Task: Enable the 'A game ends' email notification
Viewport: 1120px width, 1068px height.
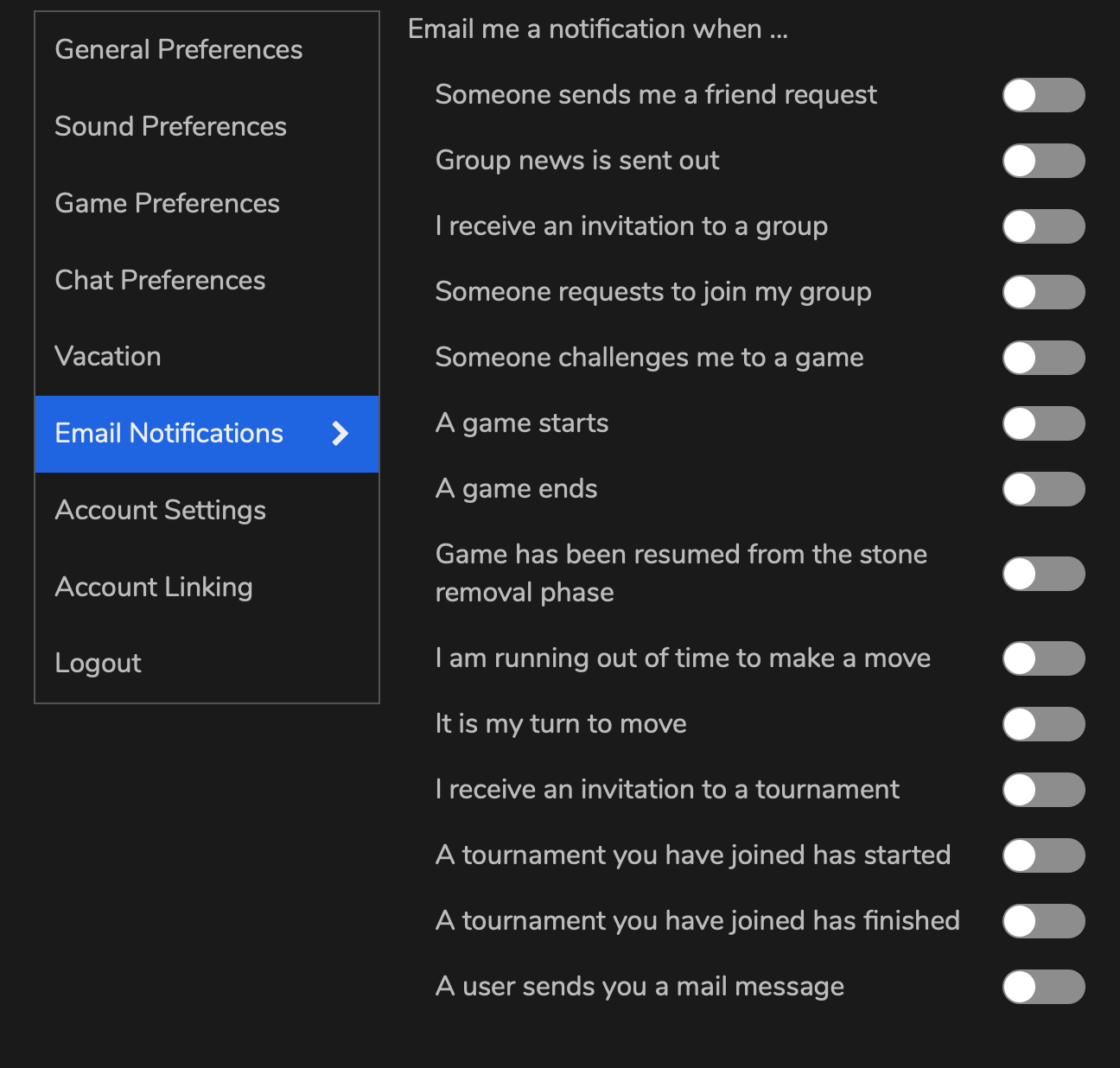Action: 1043,489
